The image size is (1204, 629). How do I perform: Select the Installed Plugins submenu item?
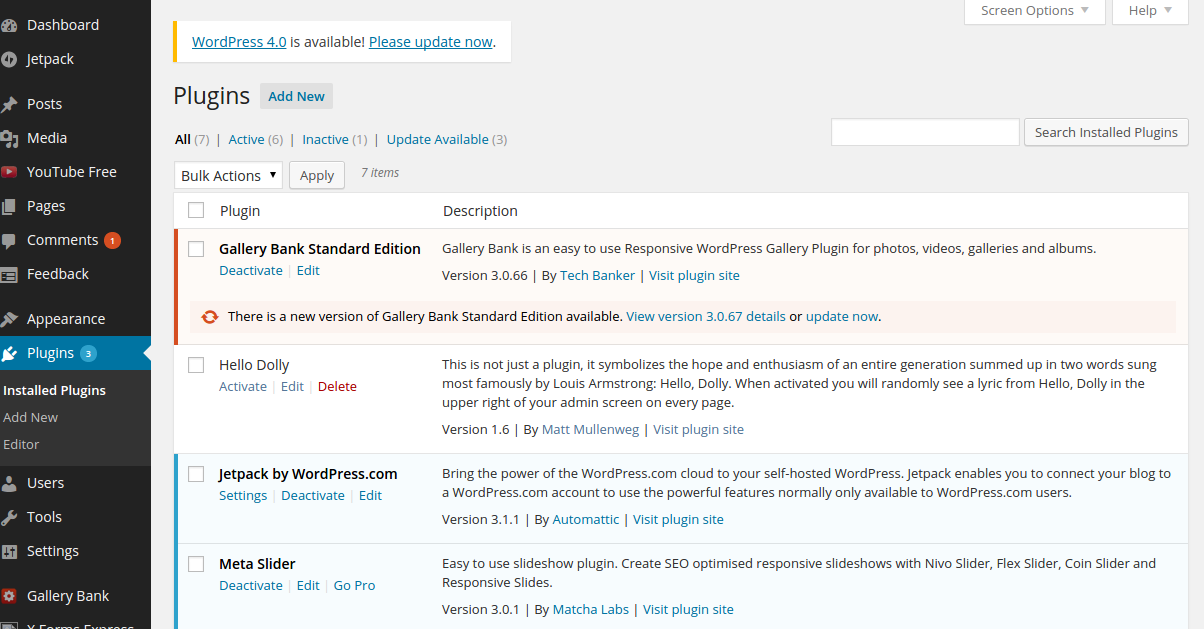(54, 390)
